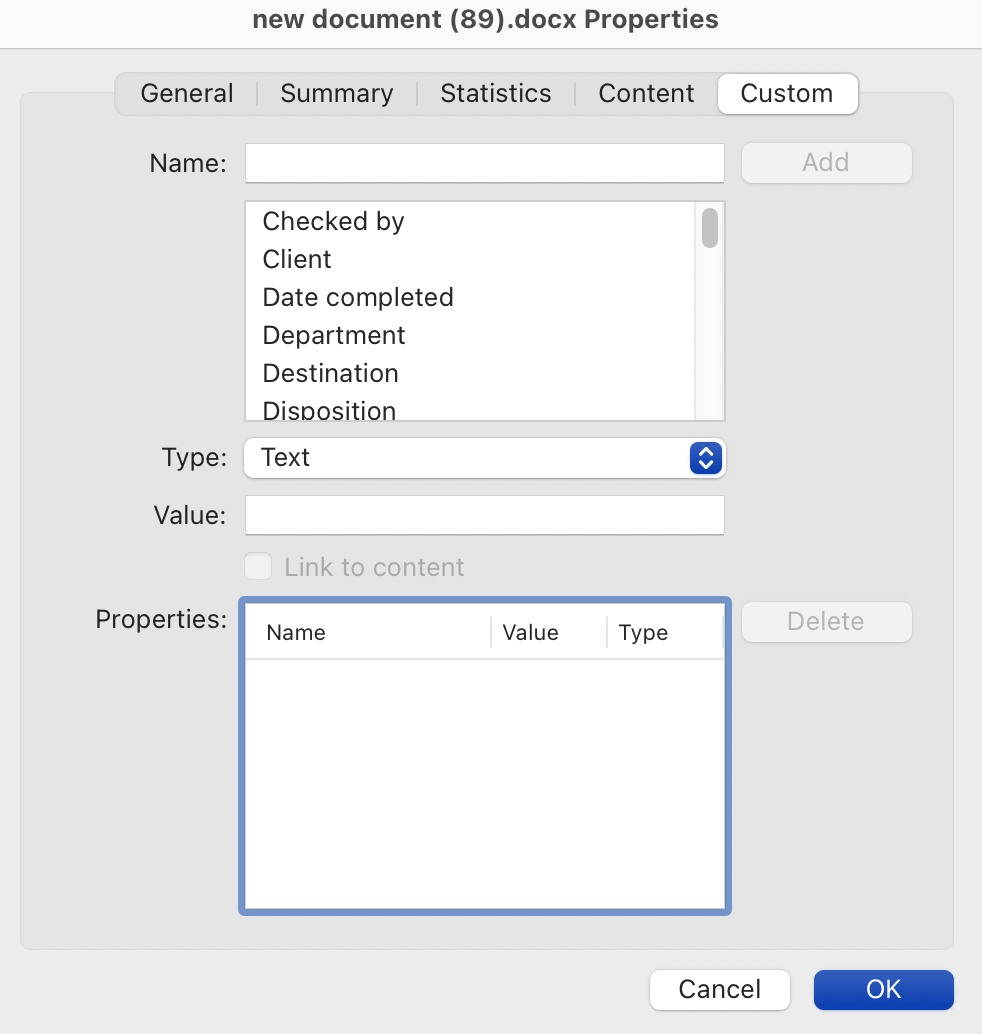Open the General tab
The height and width of the screenshot is (1034, 982).
point(187,94)
